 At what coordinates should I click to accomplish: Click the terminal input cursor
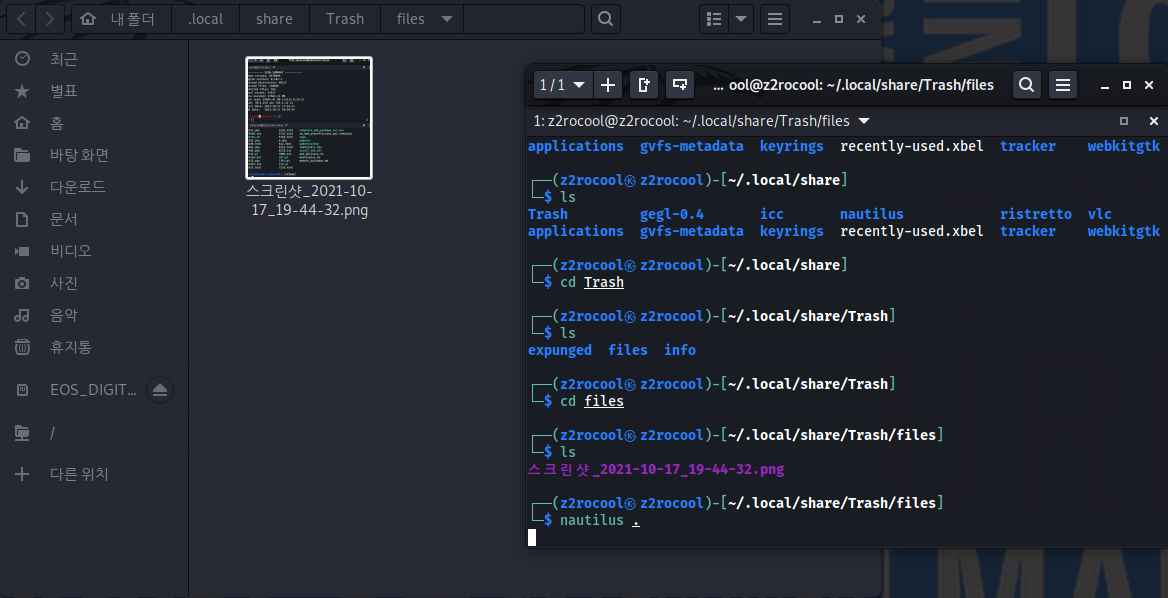coord(532,537)
